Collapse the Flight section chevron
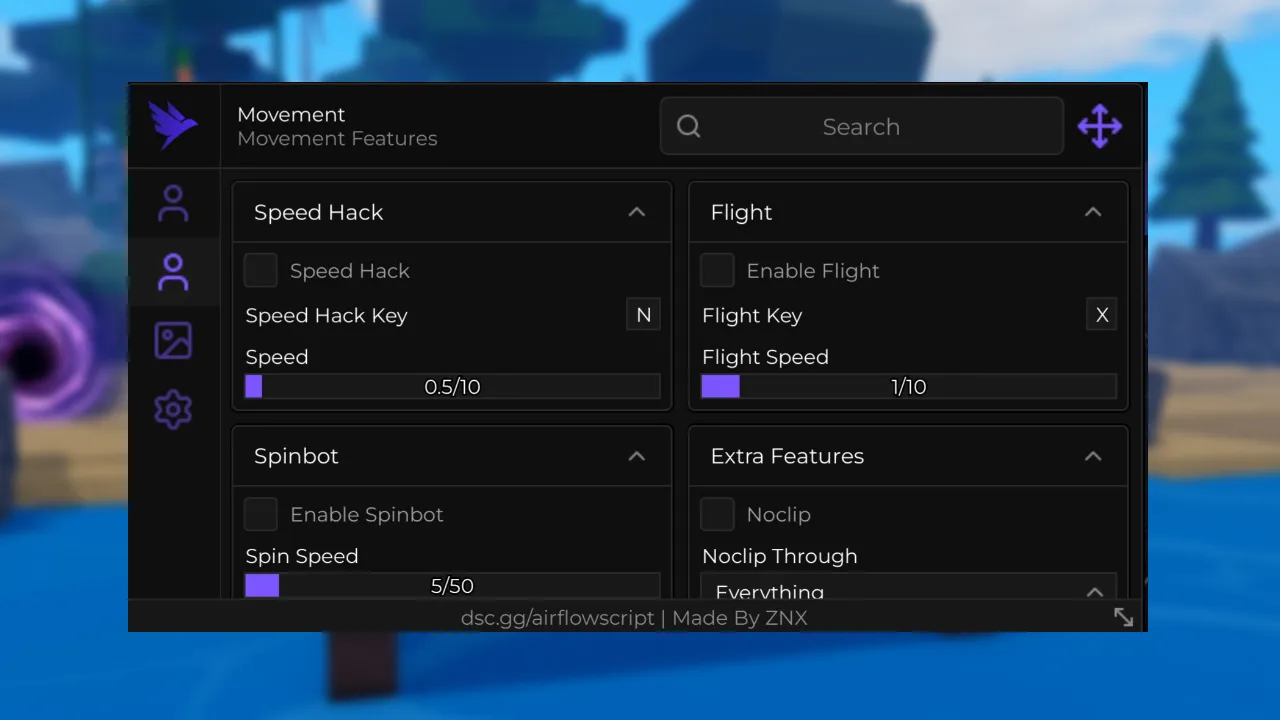The height and width of the screenshot is (720, 1280). 1093,212
